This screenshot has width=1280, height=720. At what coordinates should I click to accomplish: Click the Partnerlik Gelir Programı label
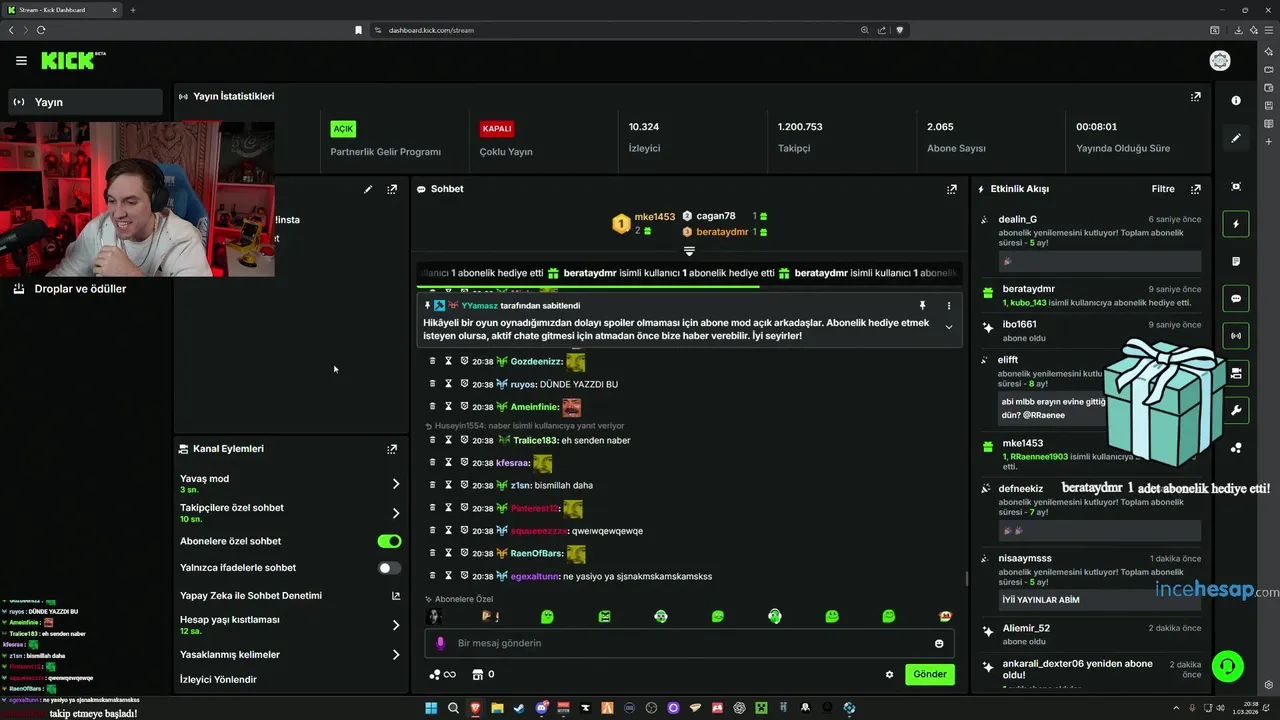point(385,152)
